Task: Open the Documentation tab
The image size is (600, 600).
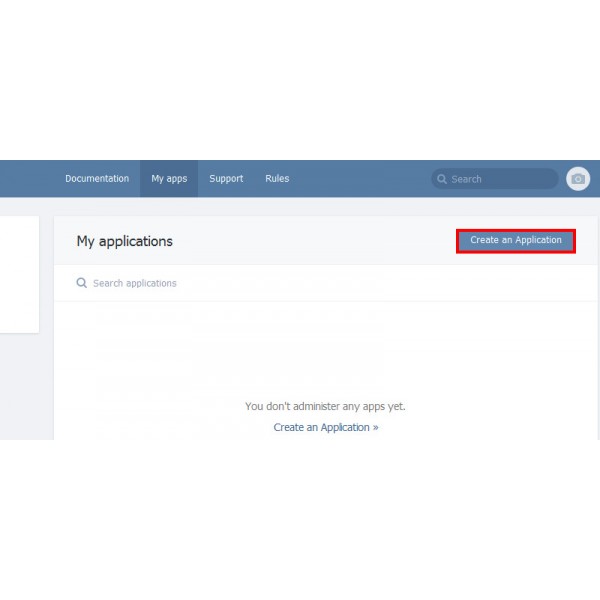Action: (97, 179)
